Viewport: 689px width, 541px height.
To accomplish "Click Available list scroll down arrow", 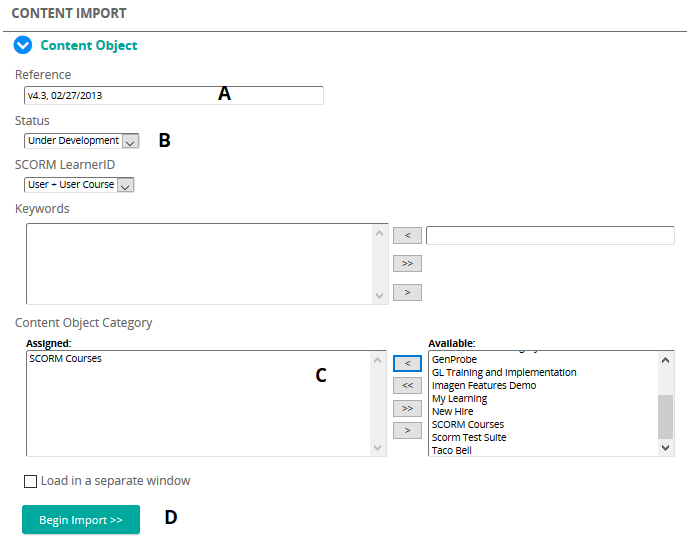I will [665, 448].
